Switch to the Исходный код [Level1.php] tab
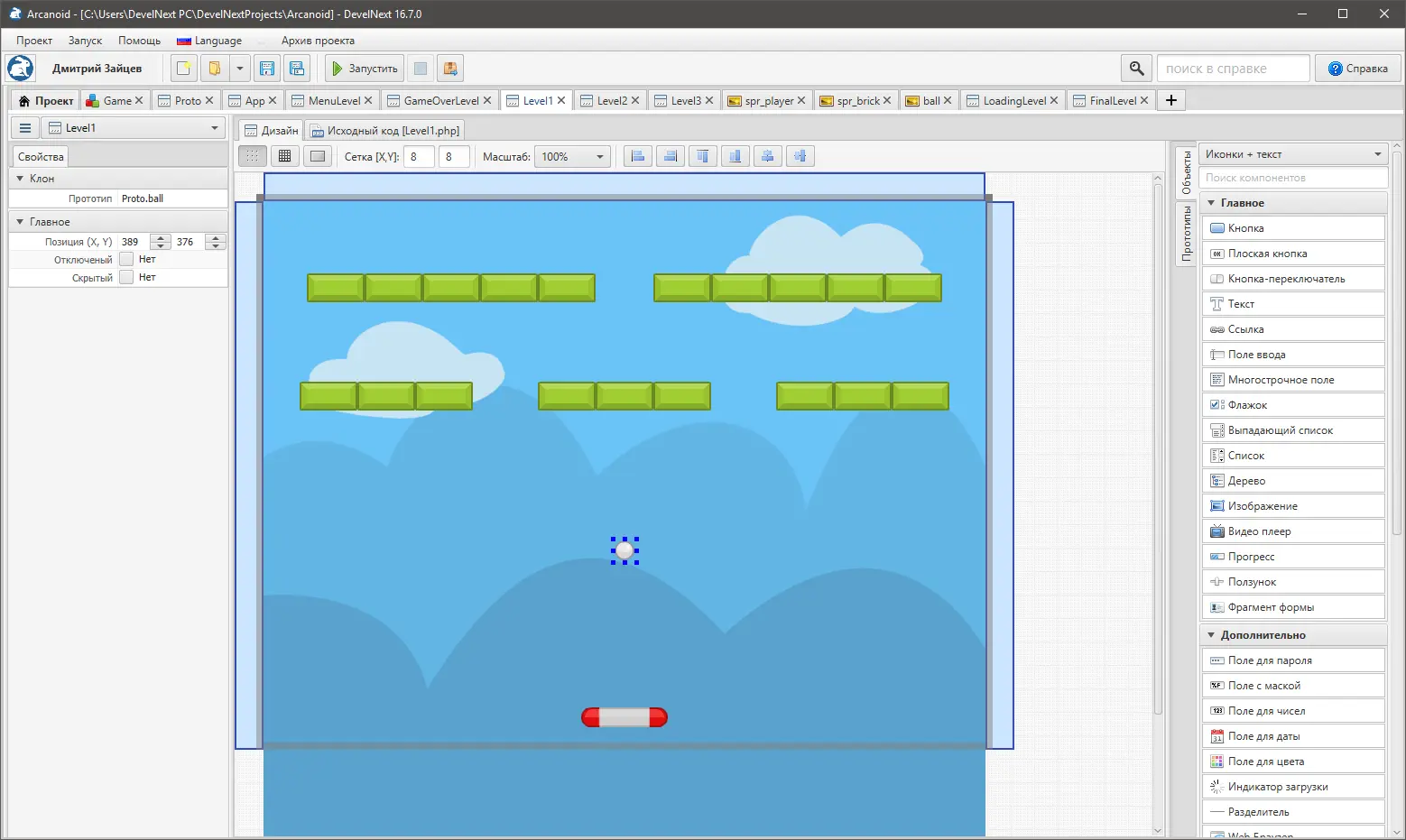Screen dimensions: 1406x840 (x=384, y=131)
